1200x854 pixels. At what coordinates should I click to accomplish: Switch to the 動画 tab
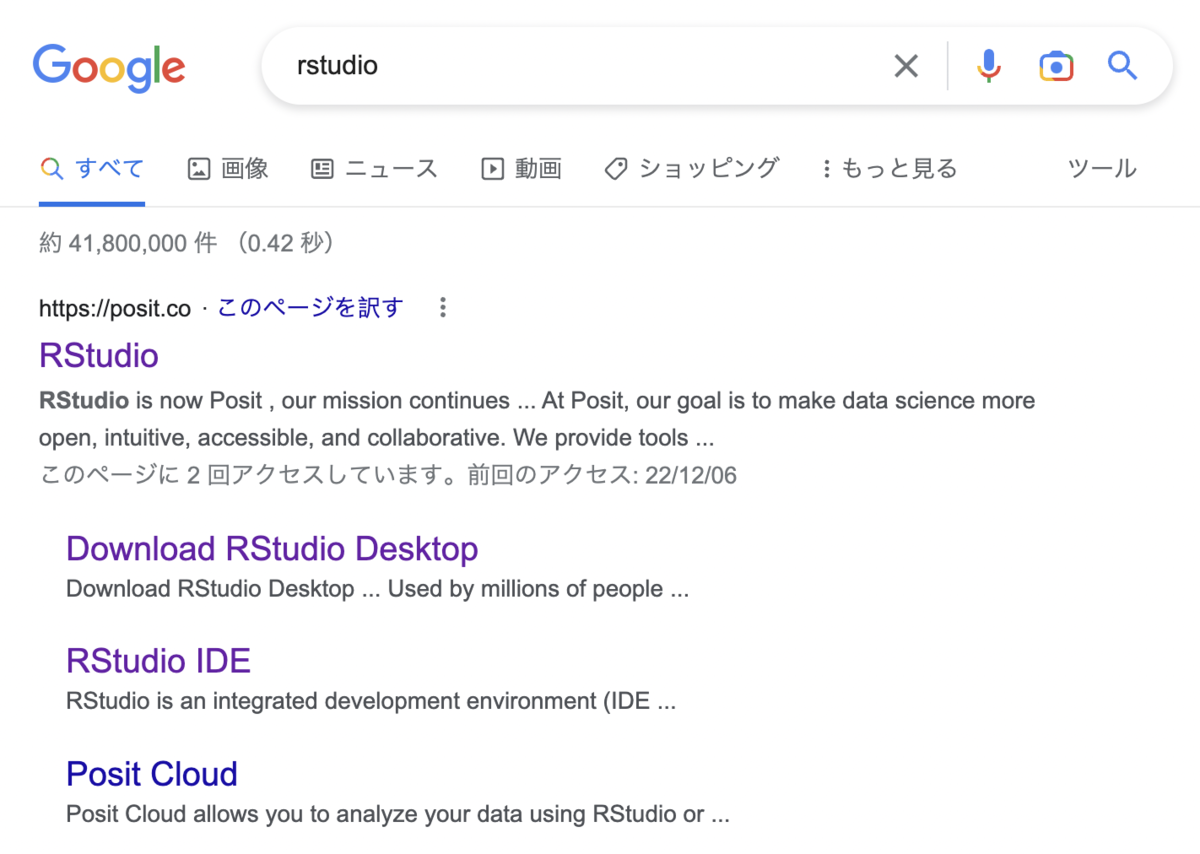tap(521, 169)
